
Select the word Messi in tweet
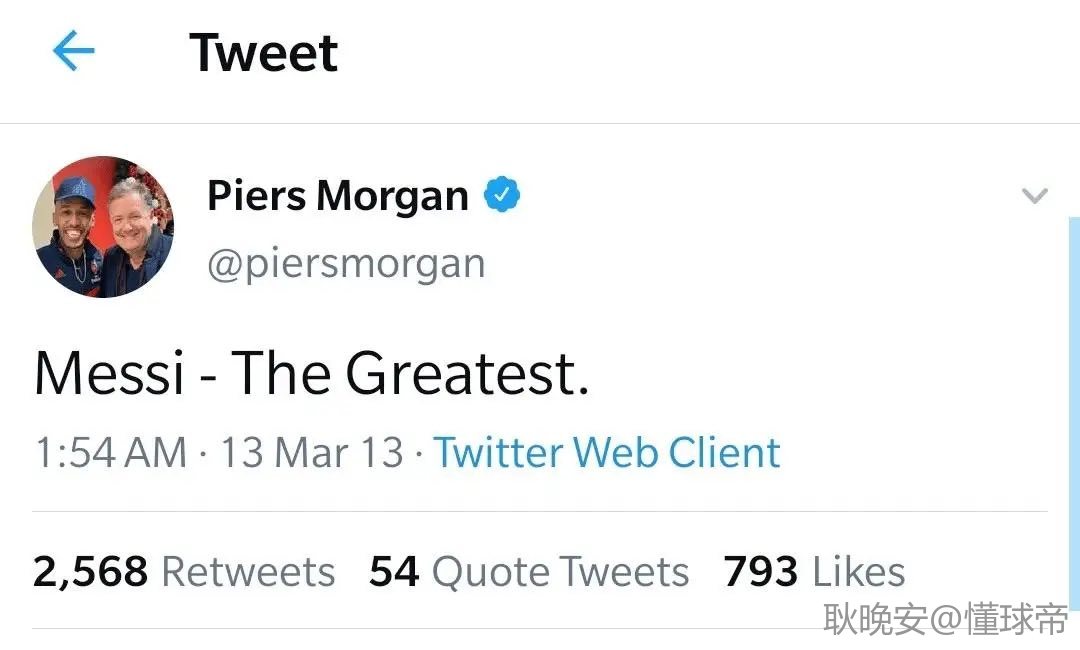click(110, 374)
